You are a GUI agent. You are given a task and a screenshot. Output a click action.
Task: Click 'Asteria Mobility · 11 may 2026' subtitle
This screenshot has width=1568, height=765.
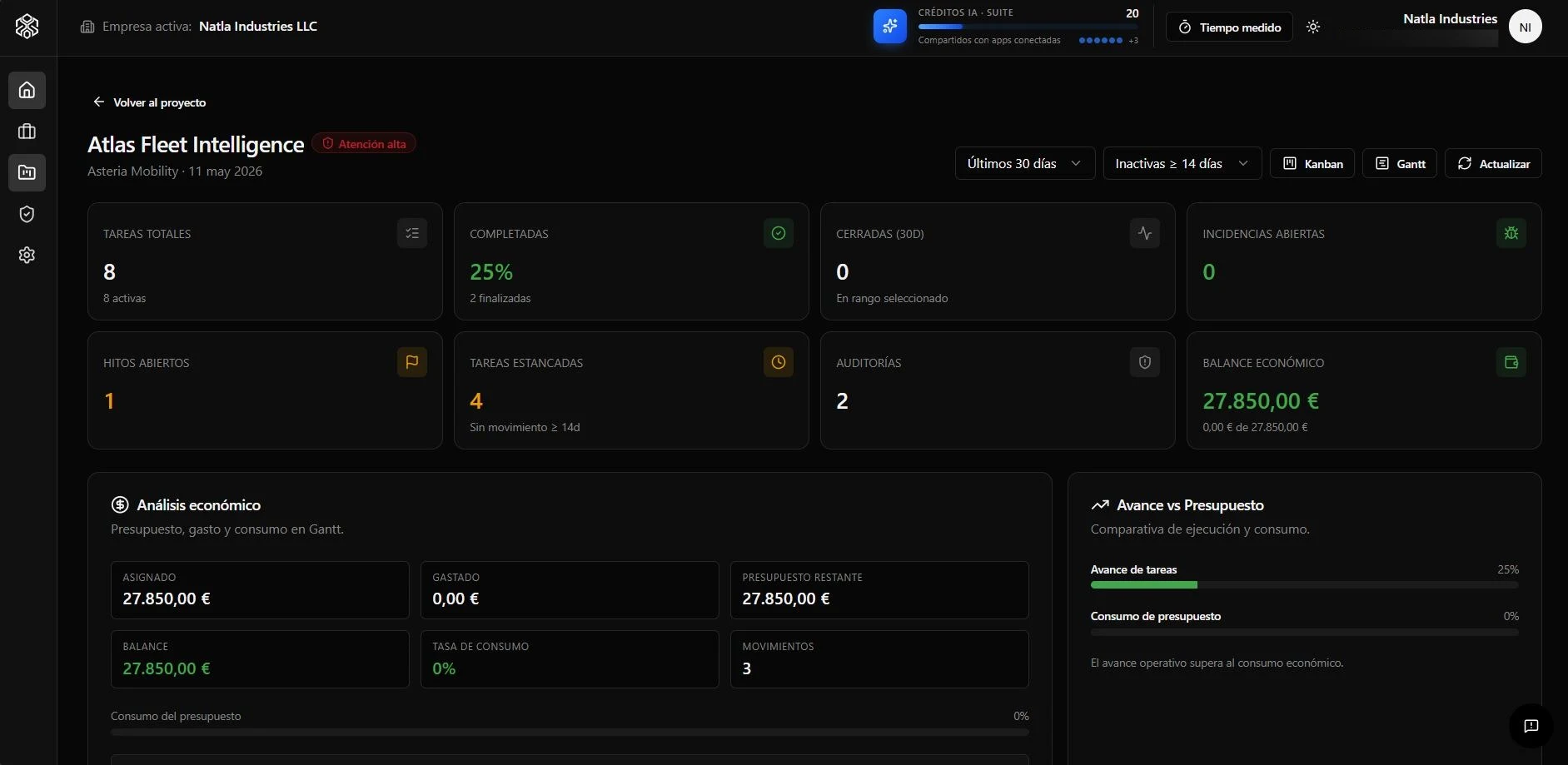175,171
